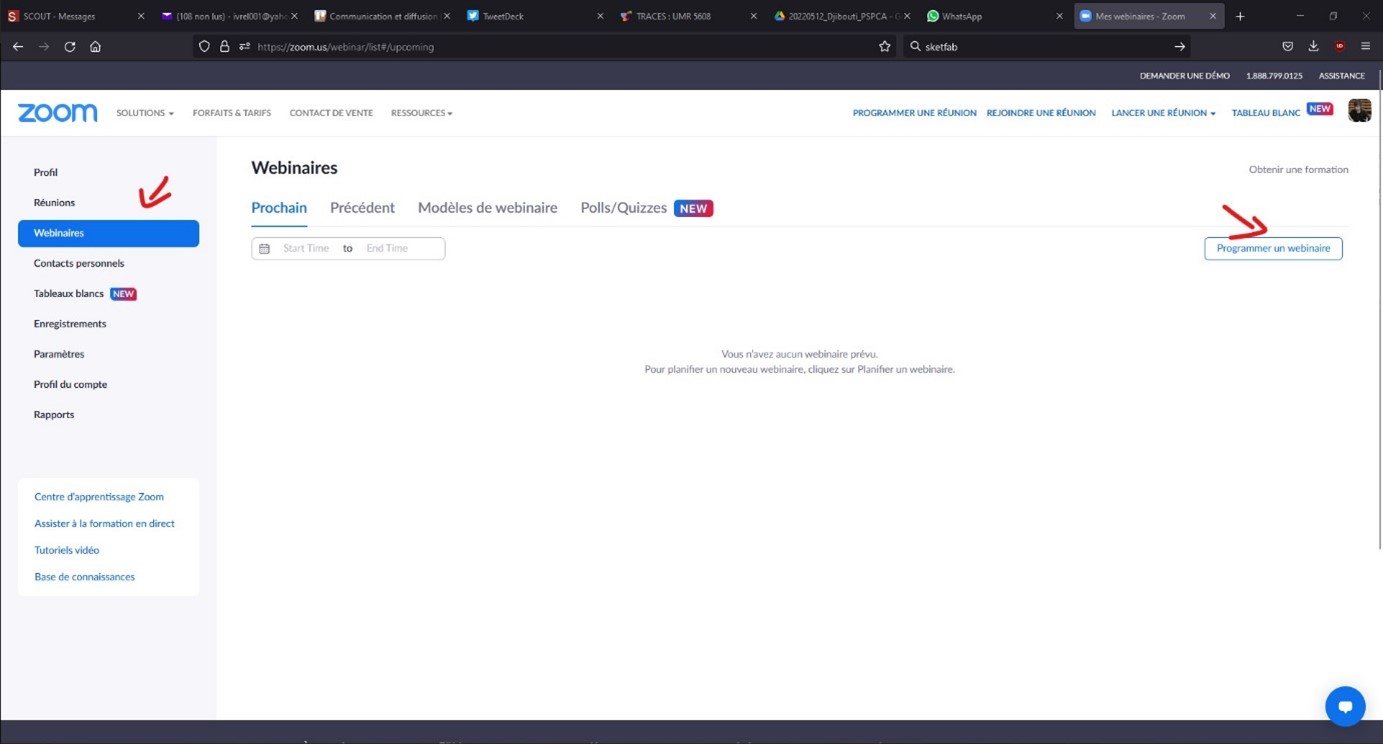Expand the Solutions dropdown menu
The height and width of the screenshot is (744, 1383).
(144, 113)
